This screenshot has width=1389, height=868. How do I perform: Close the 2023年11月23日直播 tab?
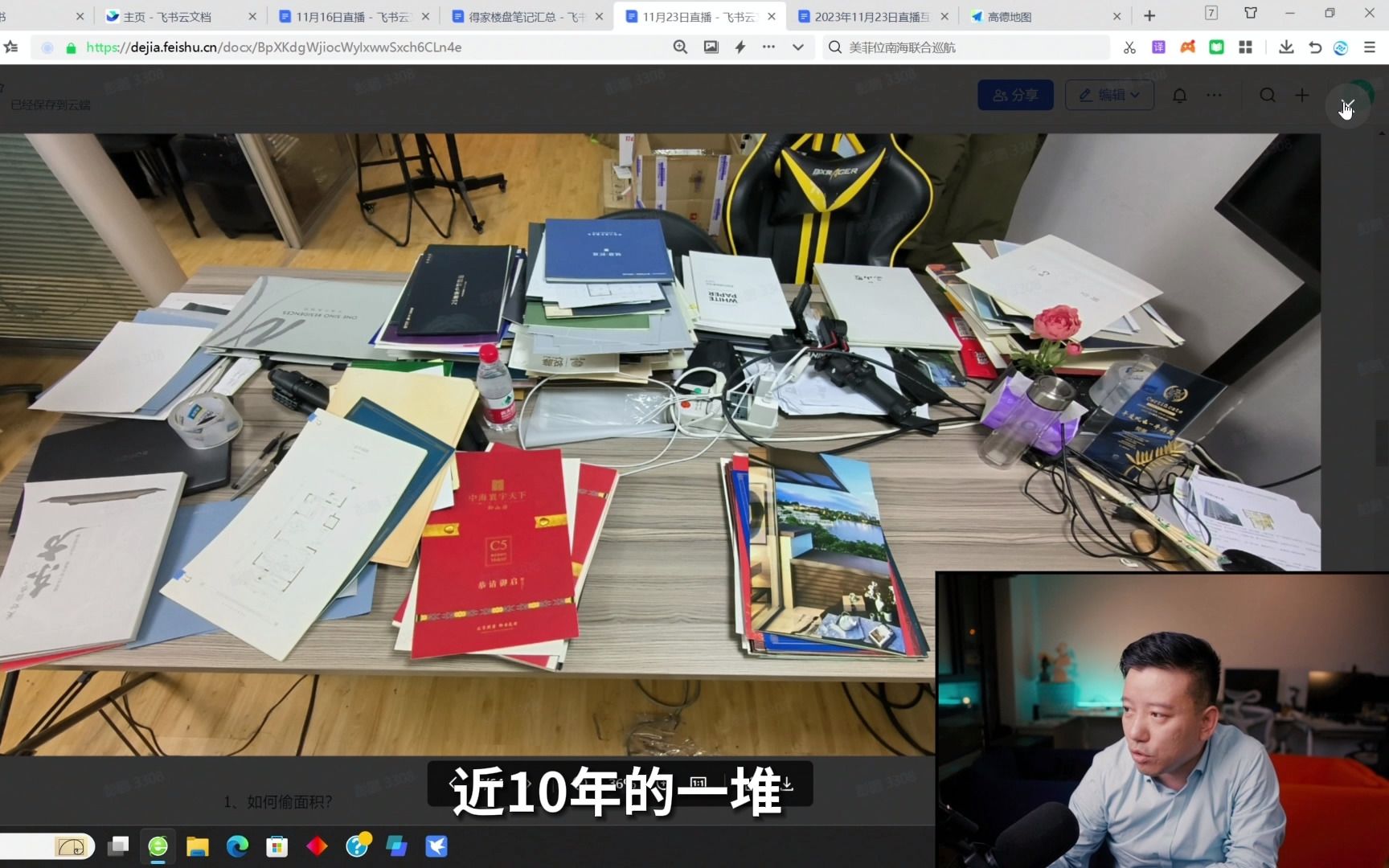point(944,16)
